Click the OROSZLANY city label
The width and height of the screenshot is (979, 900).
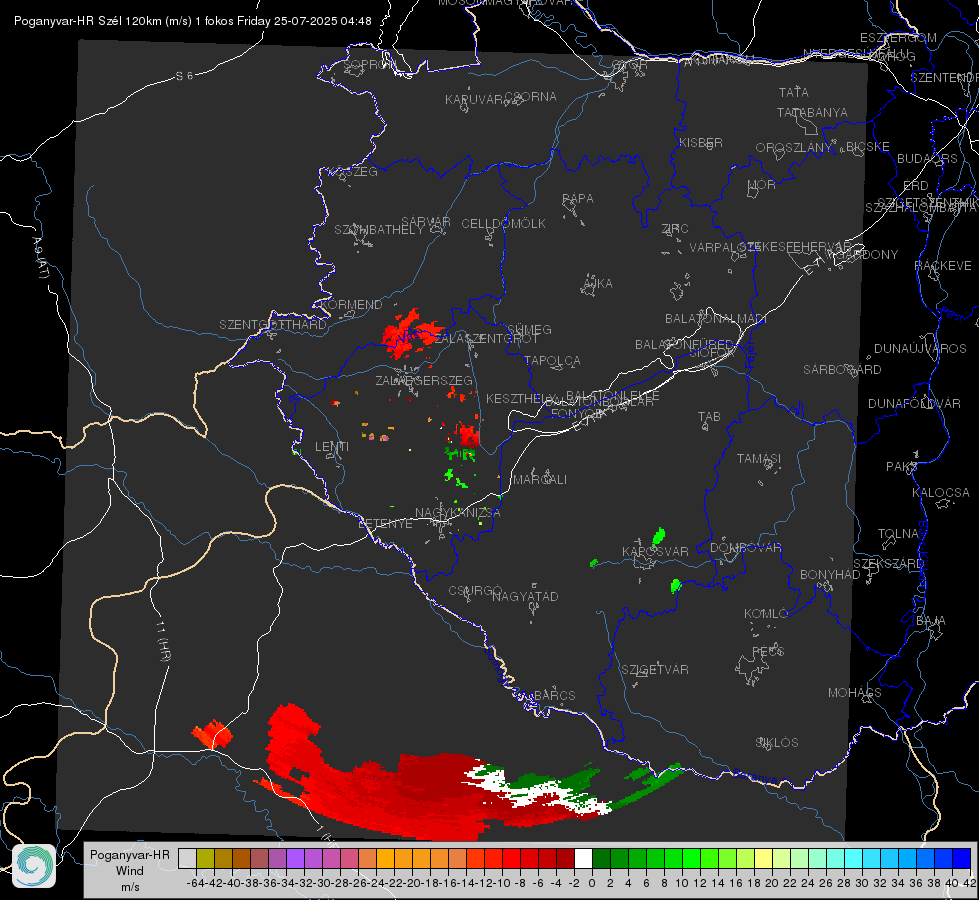click(x=794, y=148)
